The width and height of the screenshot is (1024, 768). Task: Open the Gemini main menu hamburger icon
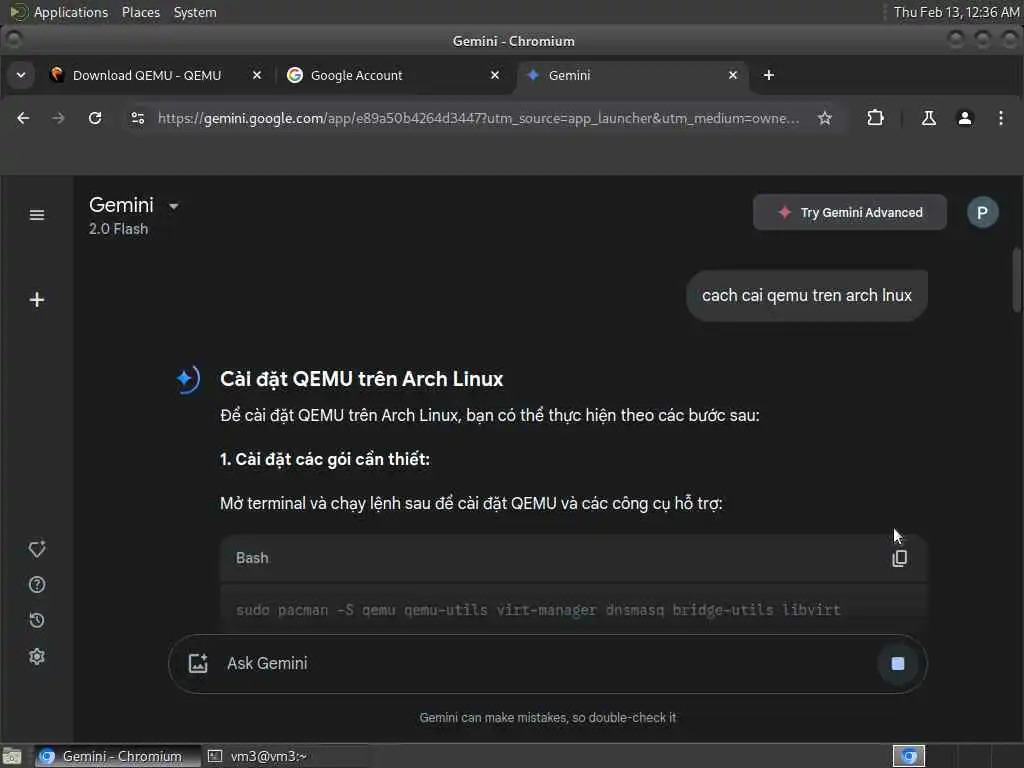point(37,215)
